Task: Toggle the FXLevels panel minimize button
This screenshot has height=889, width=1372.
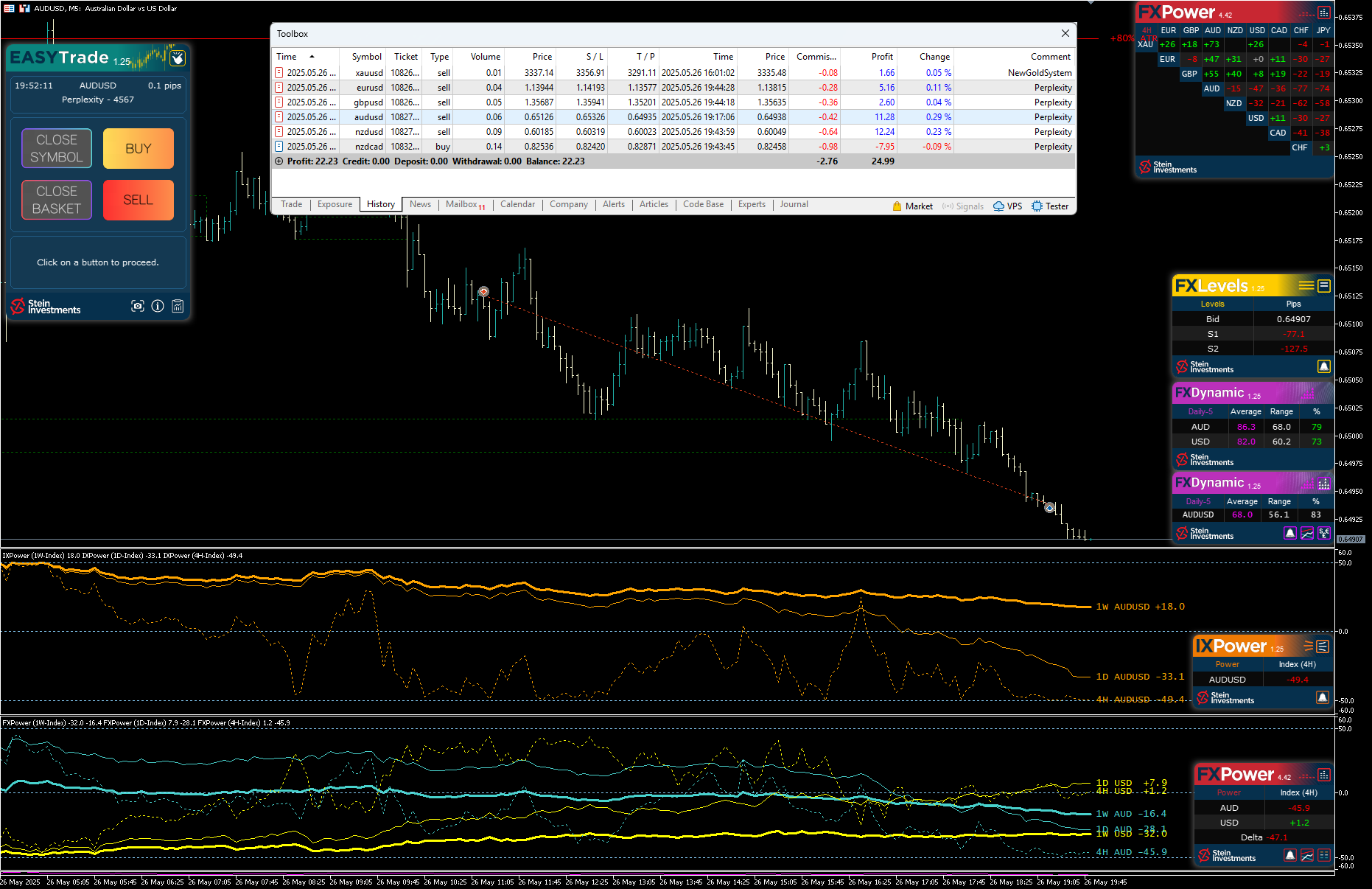Action: (x=1324, y=285)
